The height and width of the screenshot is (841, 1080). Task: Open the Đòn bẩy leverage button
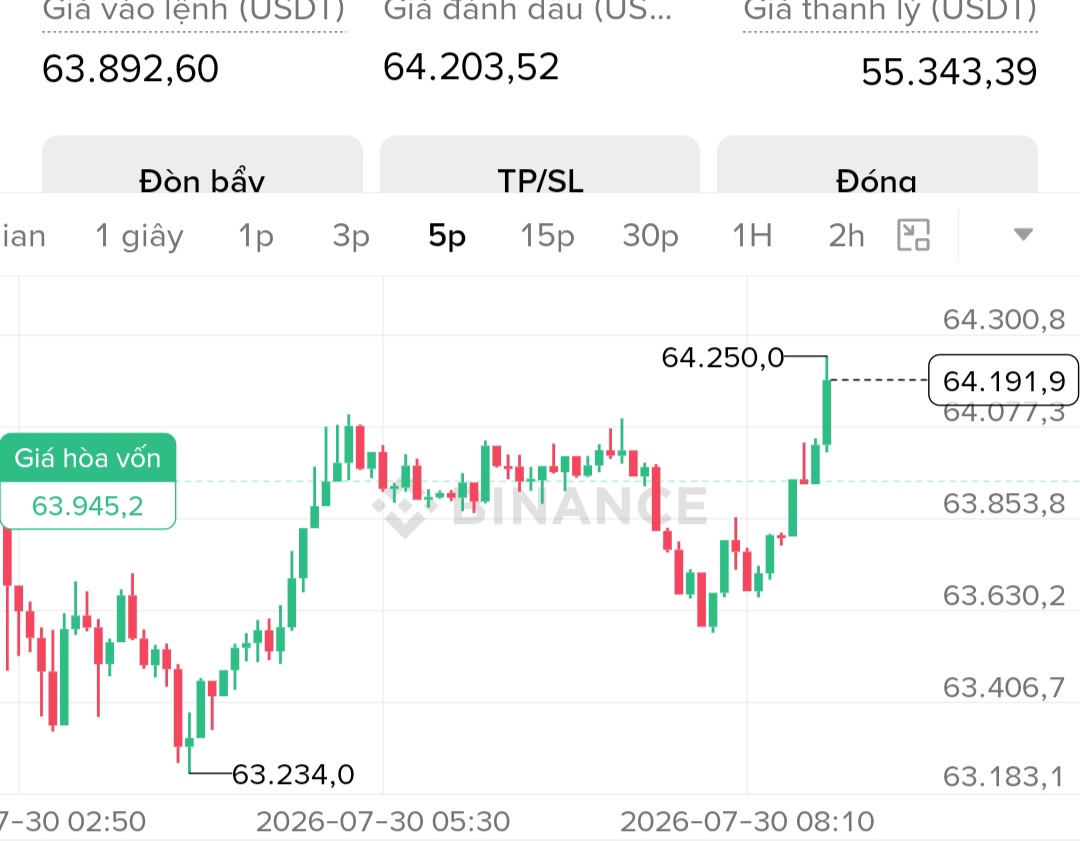coord(202,165)
